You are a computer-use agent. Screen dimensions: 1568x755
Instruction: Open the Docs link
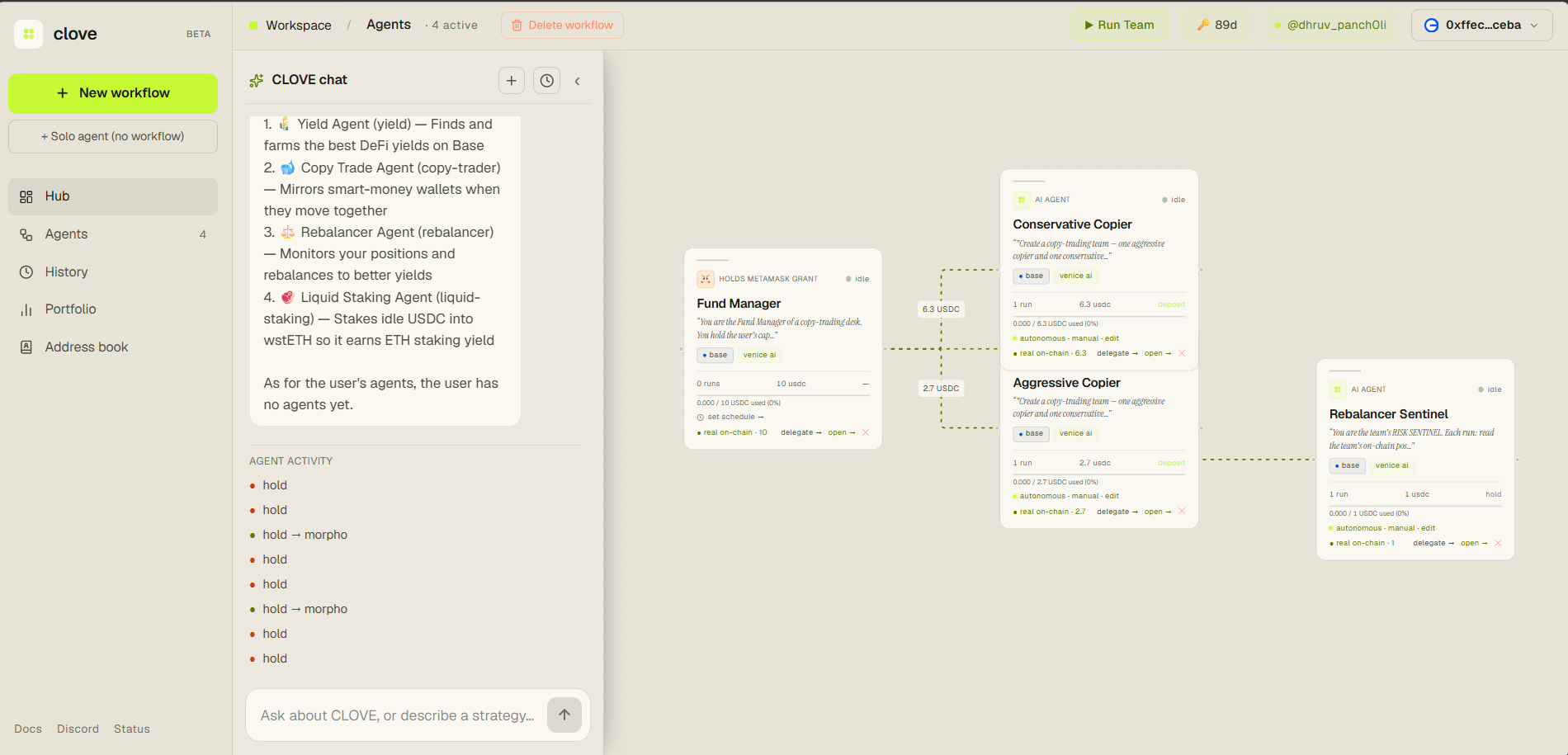tap(28, 729)
